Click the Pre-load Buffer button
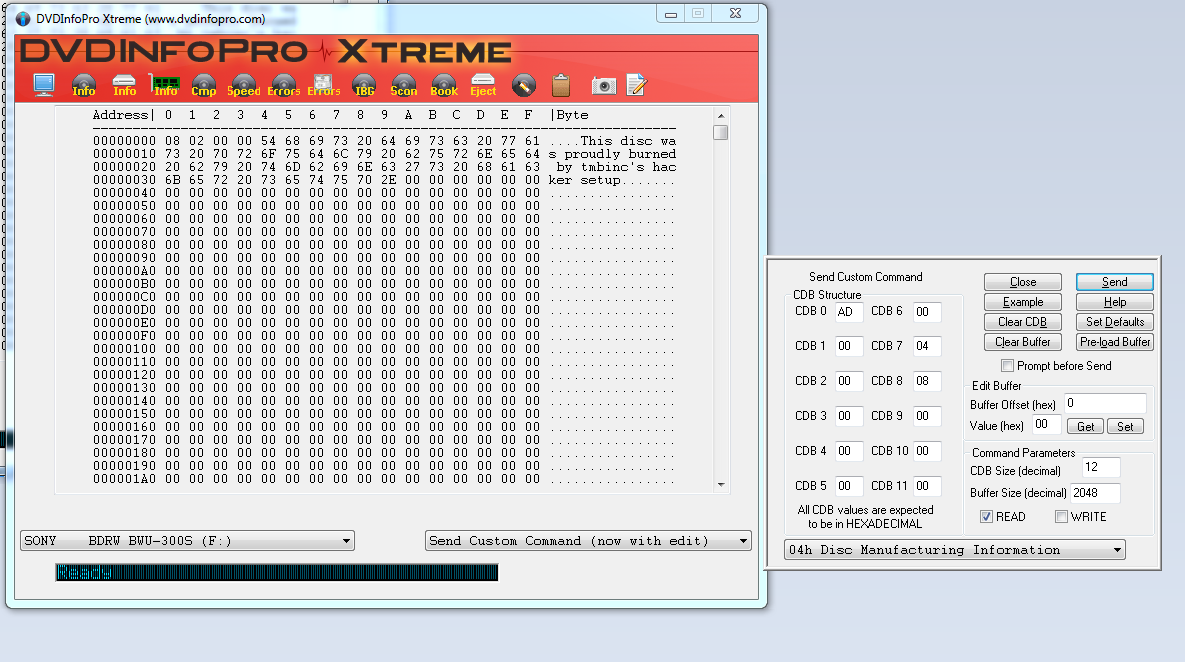 point(1115,342)
